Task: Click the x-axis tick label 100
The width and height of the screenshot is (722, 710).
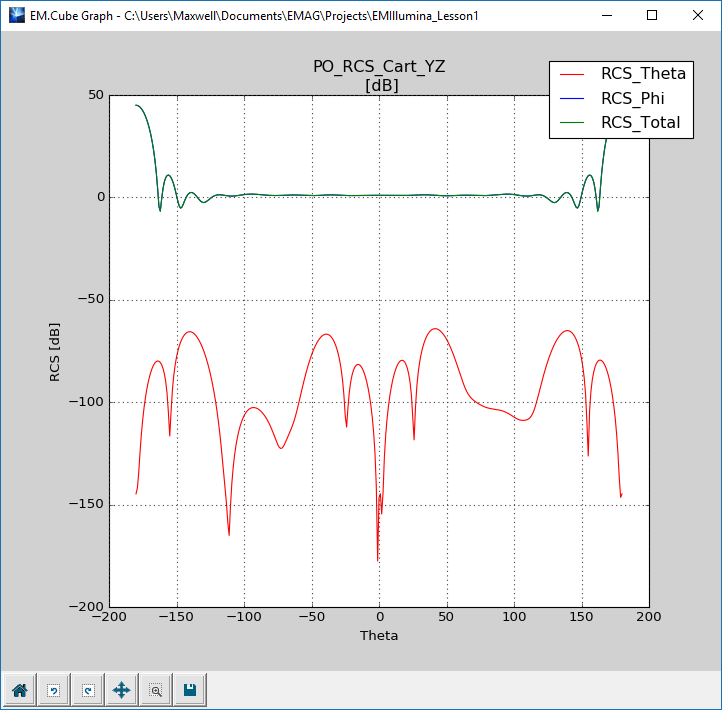Action: point(514,617)
